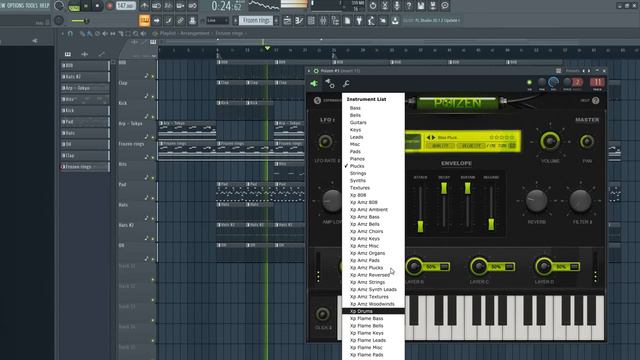Open the mixer window icon in toolbar
The image size is (640, 360).
pyautogui.click(x=323, y=20)
